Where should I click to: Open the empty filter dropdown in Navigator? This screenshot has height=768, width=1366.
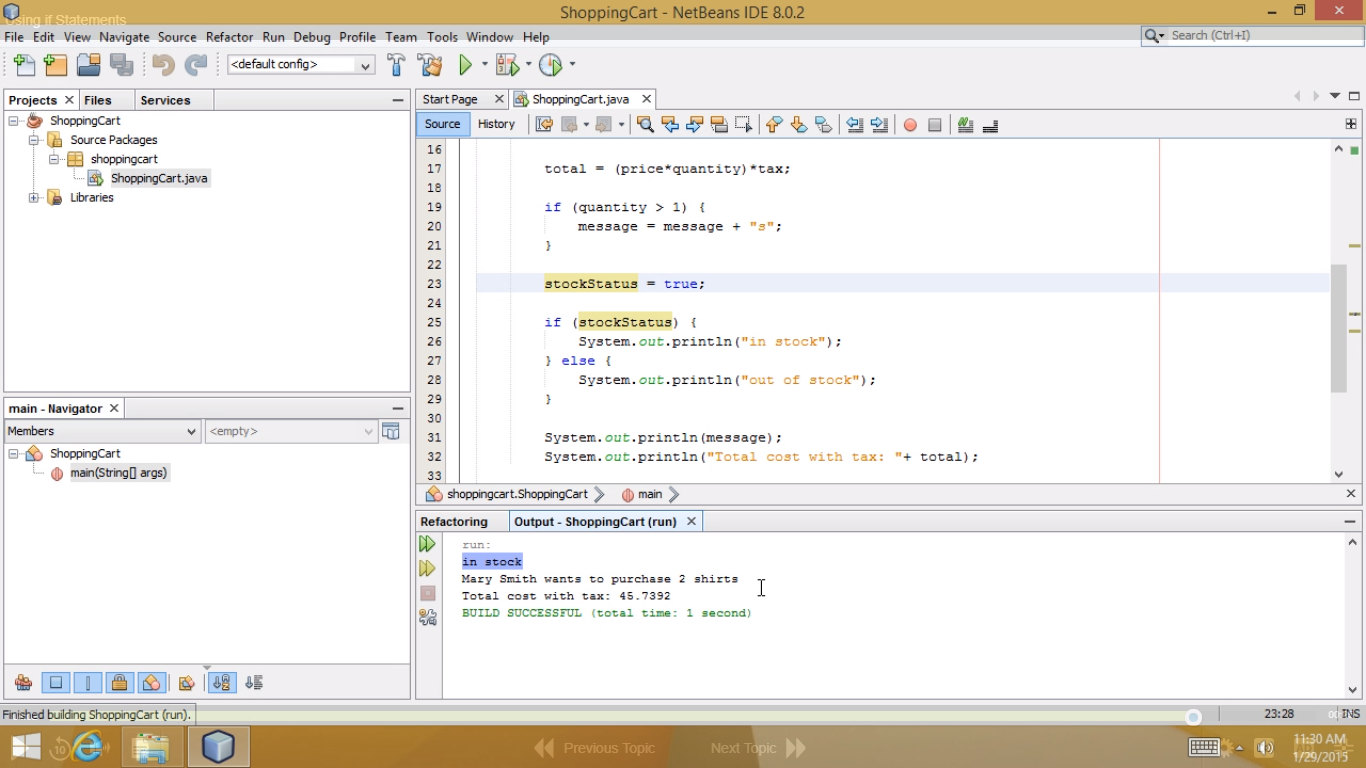coord(291,431)
